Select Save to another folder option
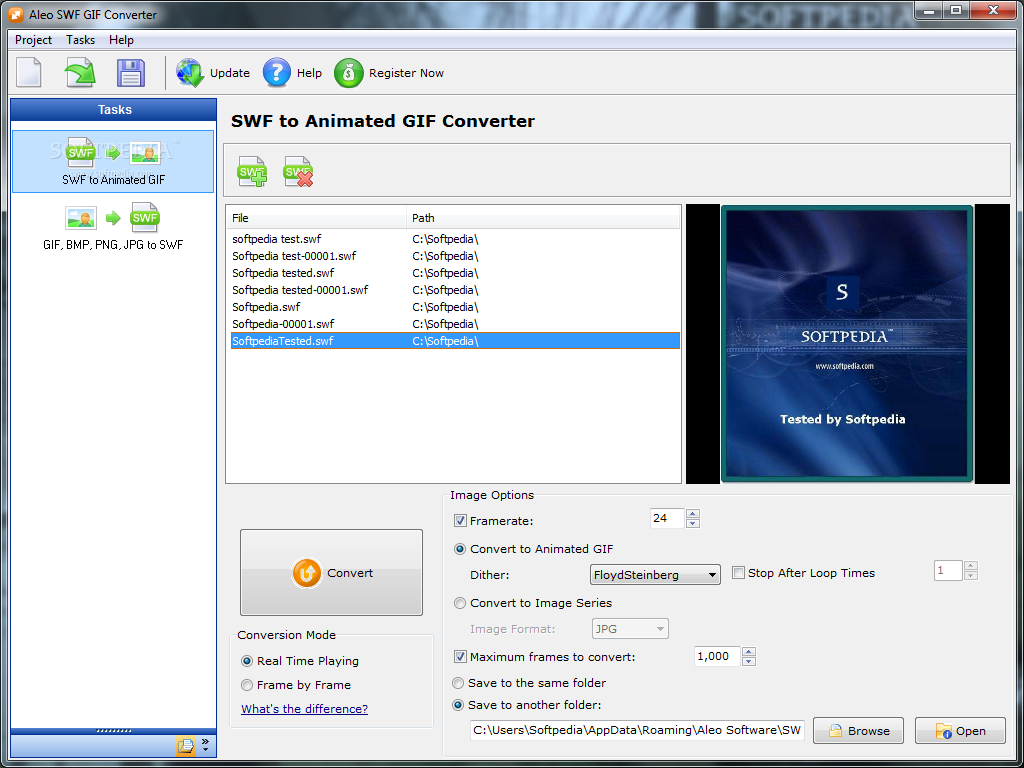 click(458, 705)
